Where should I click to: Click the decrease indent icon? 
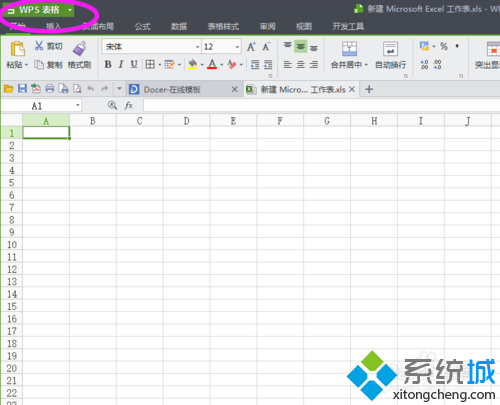pyautogui.click(x=255, y=64)
